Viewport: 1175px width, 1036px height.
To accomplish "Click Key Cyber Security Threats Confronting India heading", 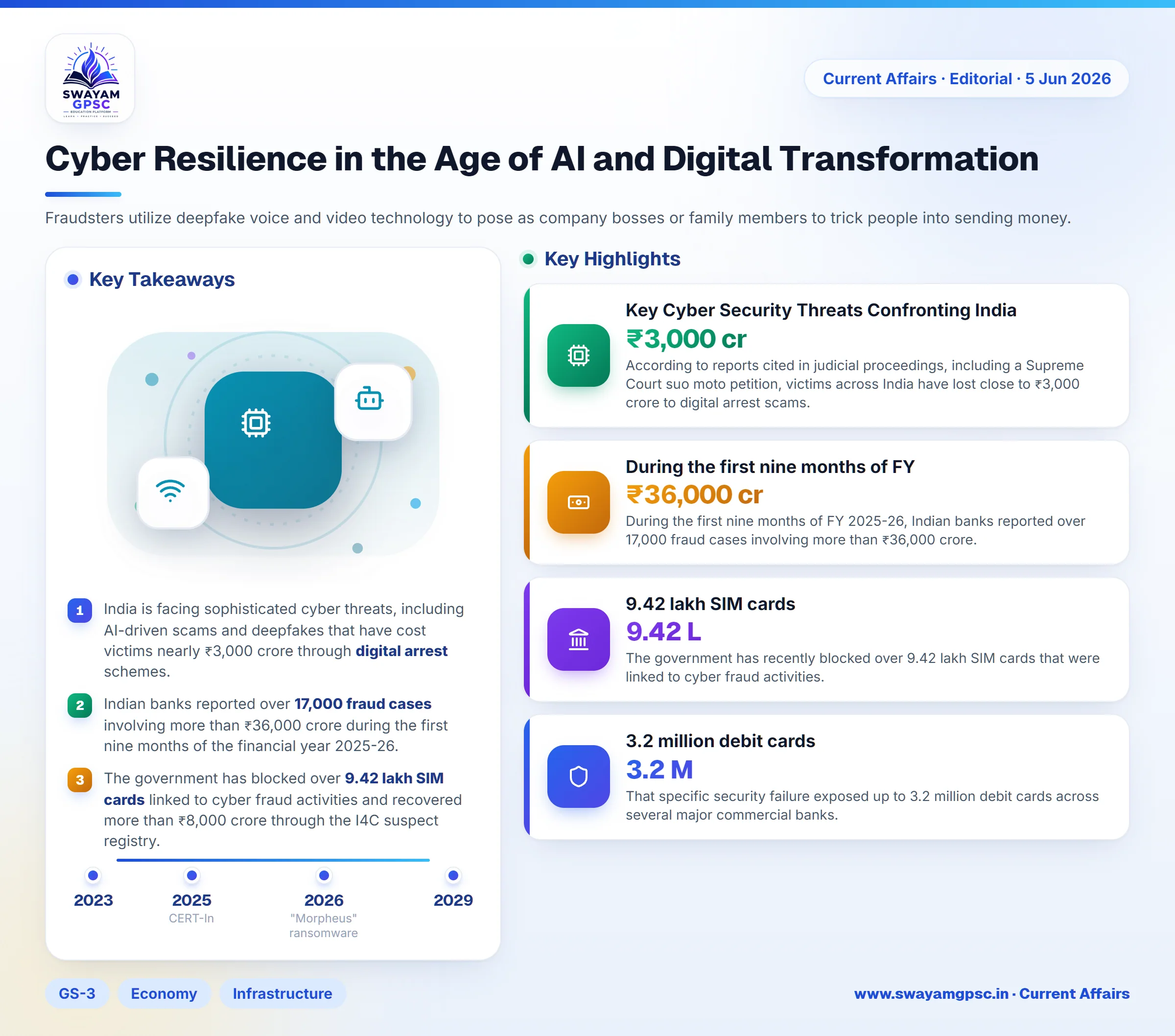I will tap(821, 310).
